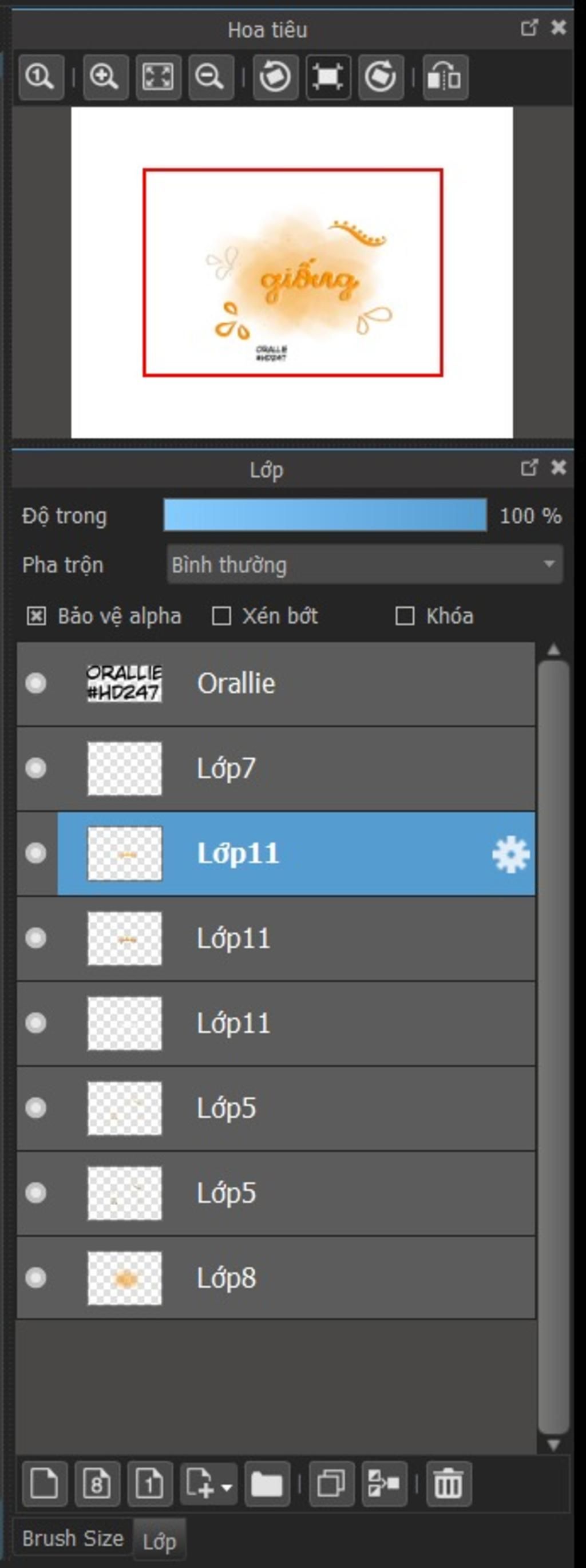Switch to the Brush Size tab

pos(73,1539)
